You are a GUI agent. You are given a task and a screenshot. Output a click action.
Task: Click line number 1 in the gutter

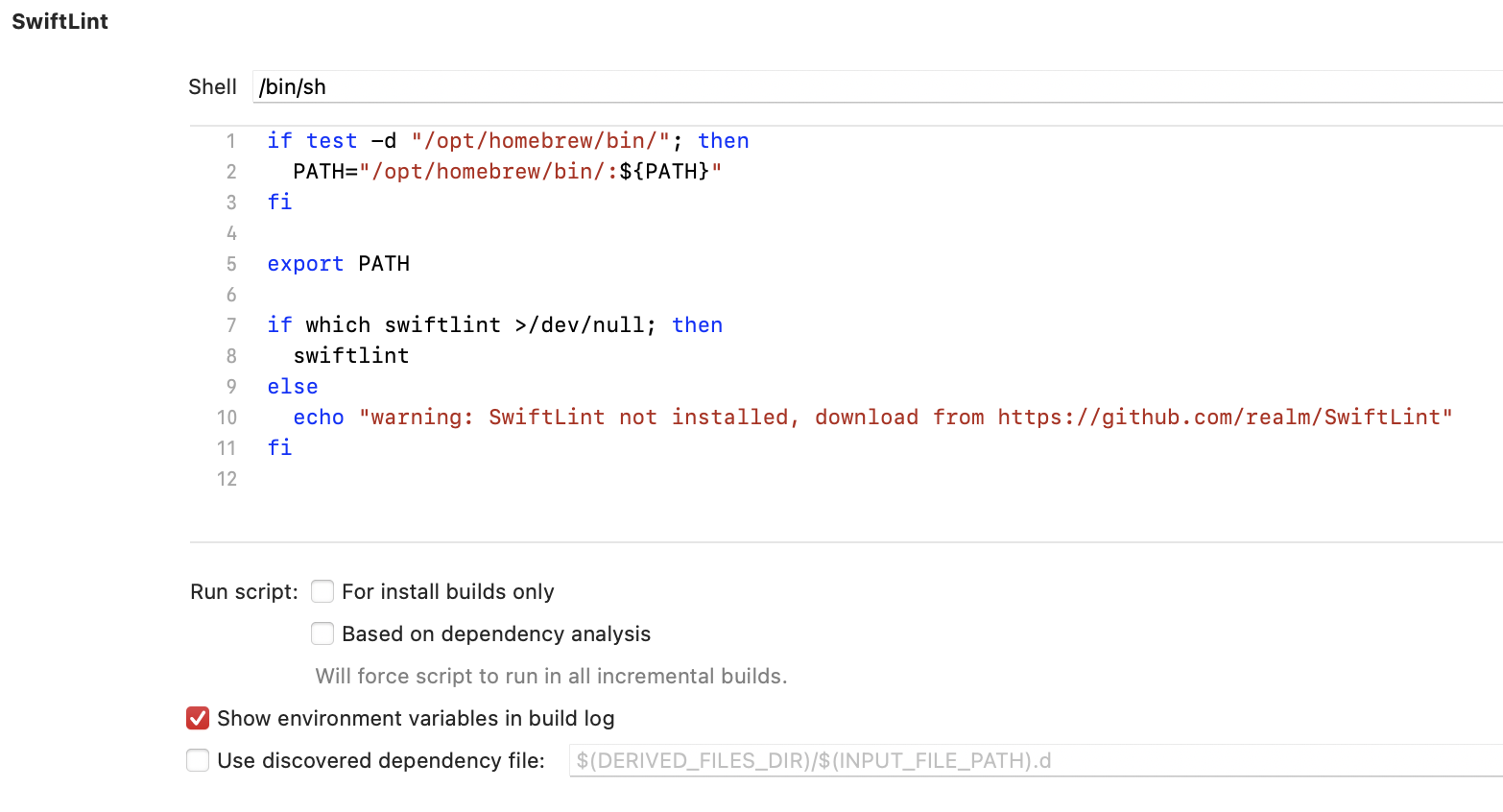[230, 140]
